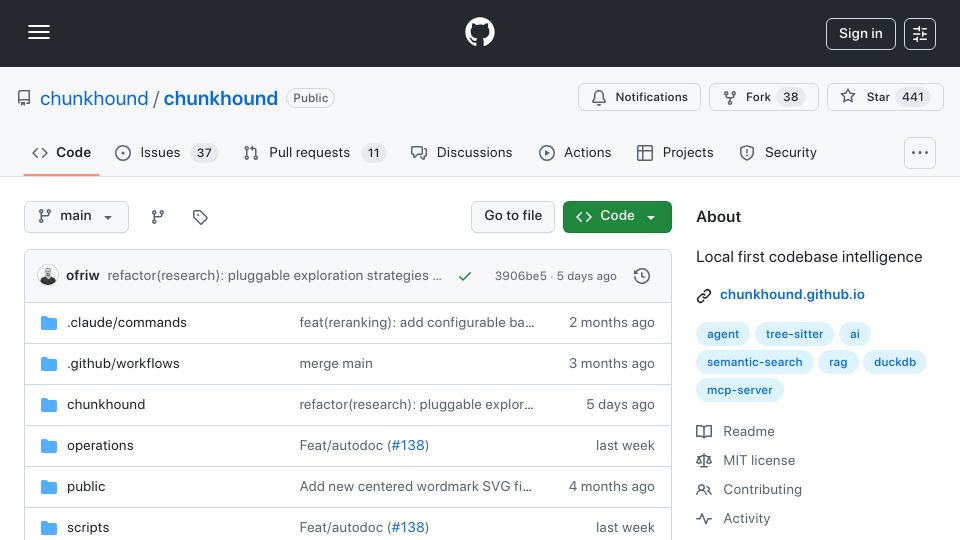Click the folder icon next to operations
The image size is (960, 540).
pos(49,446)
